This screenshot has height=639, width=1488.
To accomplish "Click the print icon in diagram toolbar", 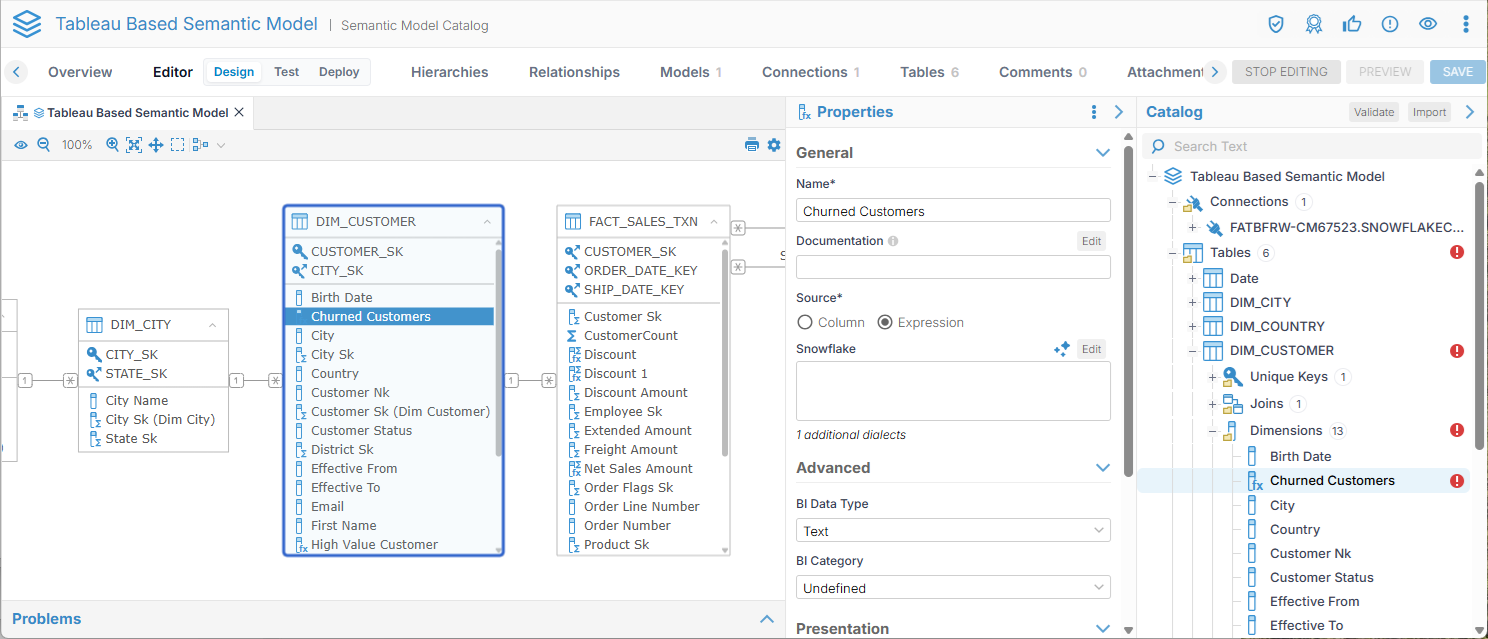I will coord(752,145).
